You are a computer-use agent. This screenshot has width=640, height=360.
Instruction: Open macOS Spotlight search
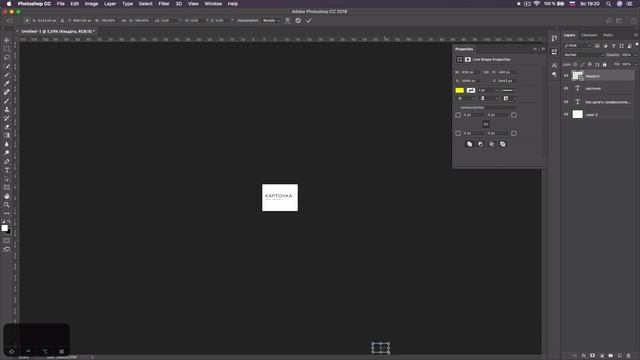(609, 4)
